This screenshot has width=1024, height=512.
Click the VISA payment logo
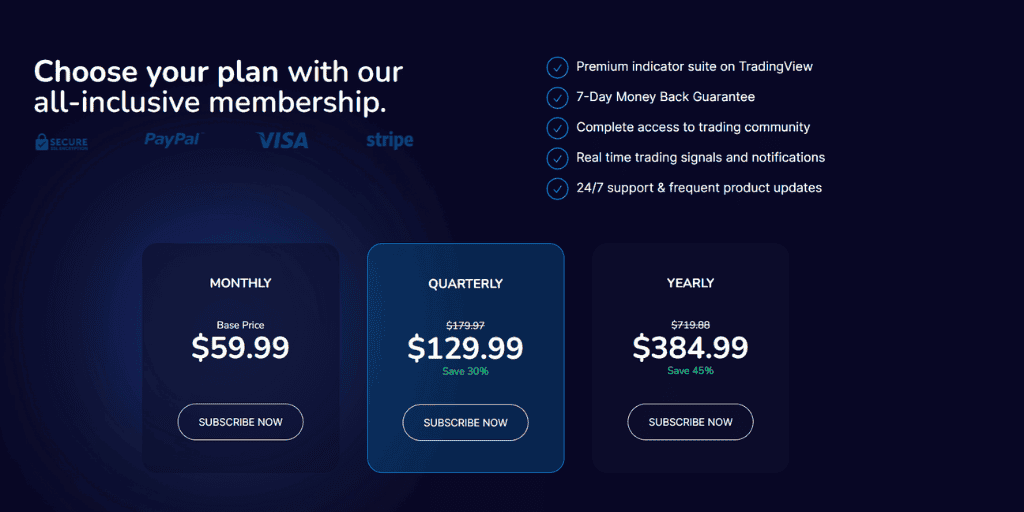click(282, 140)
